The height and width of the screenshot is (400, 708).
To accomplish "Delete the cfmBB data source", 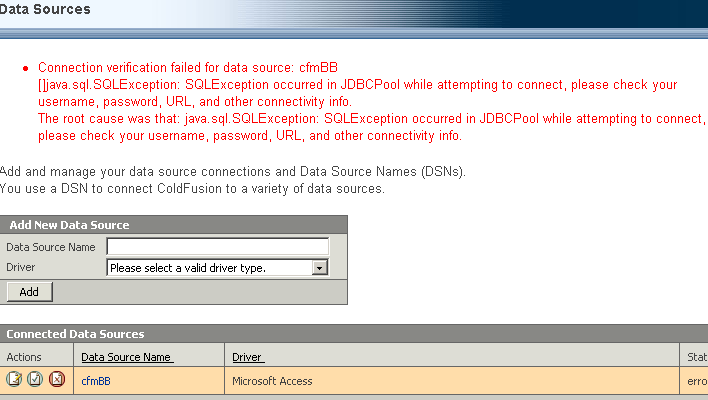I will point(57,379).
